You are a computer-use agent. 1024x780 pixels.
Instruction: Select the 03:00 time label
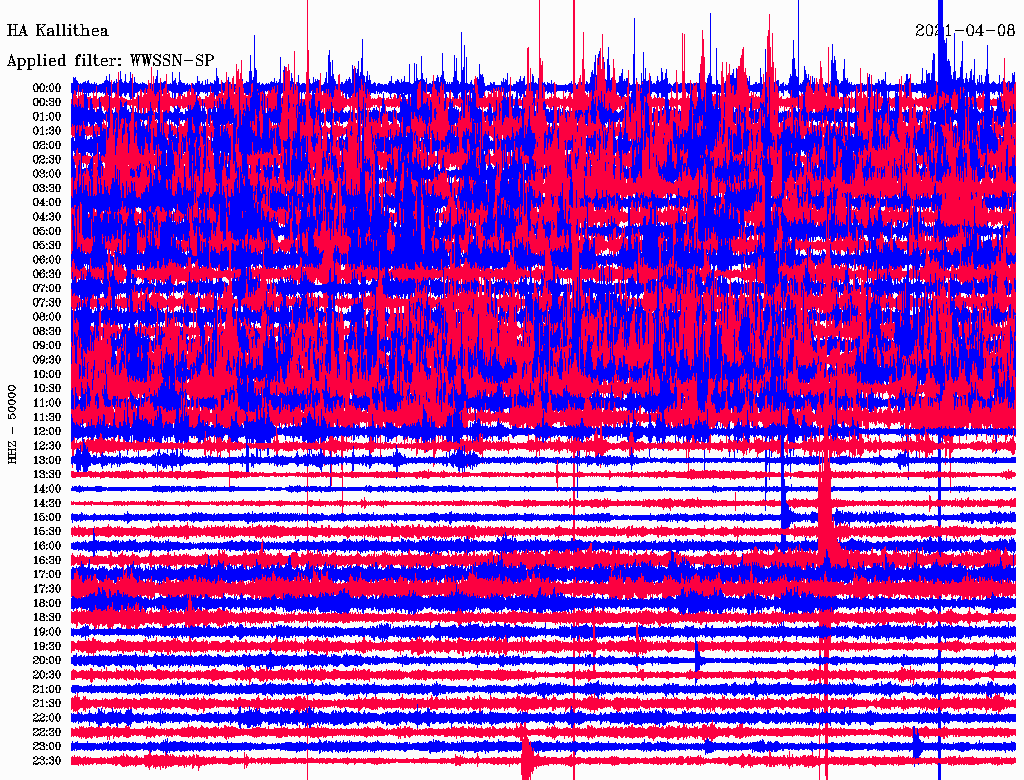[47, 174]
